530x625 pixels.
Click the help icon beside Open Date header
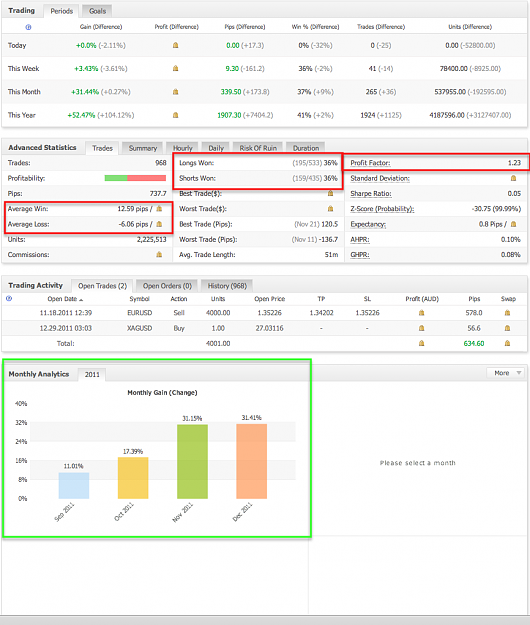(x=9, y=298)
